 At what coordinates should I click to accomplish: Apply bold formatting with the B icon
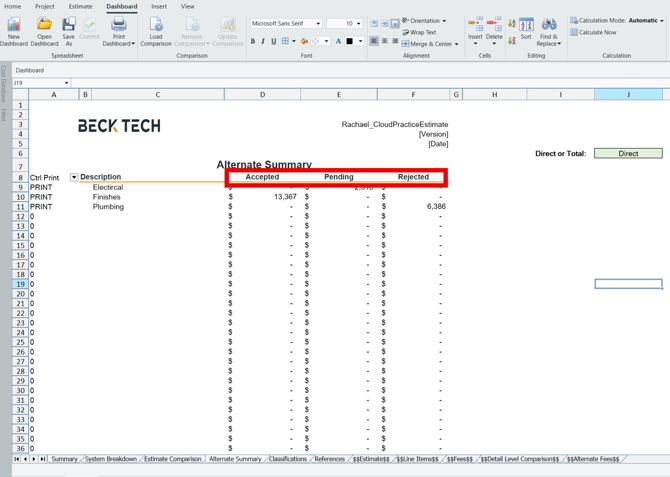(x=253, y=42)
